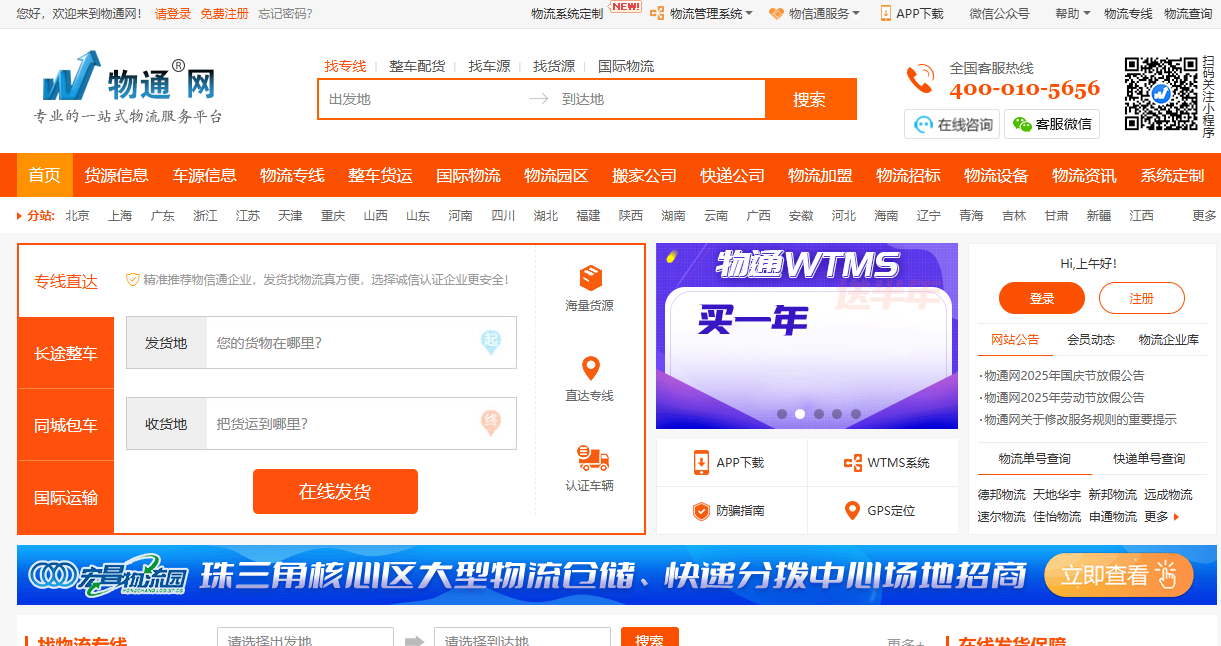Expand the 物流管理系统 dropdown
The image size is (1221, 646).
(703, 14)
